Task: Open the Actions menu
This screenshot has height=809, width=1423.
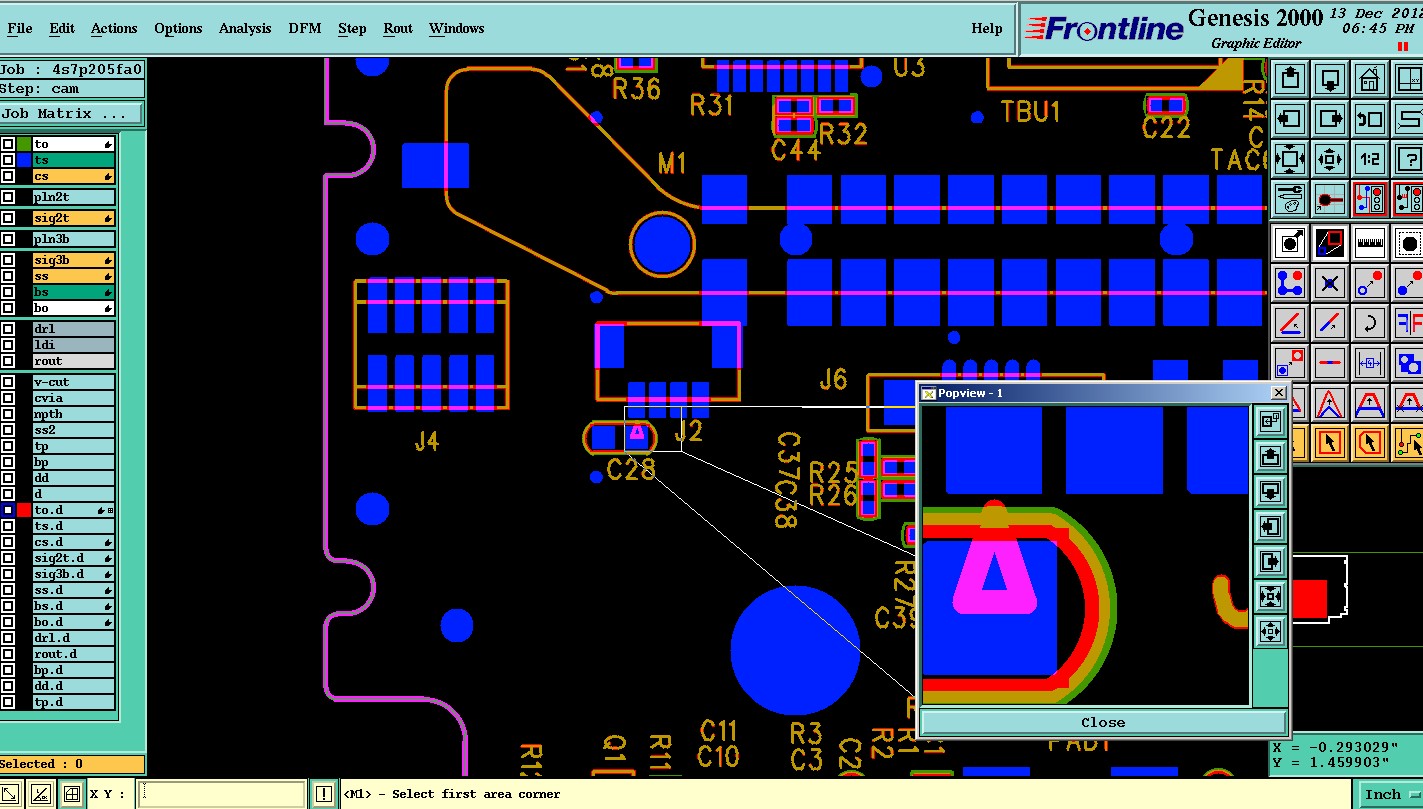Action: [x=114, y=28]
